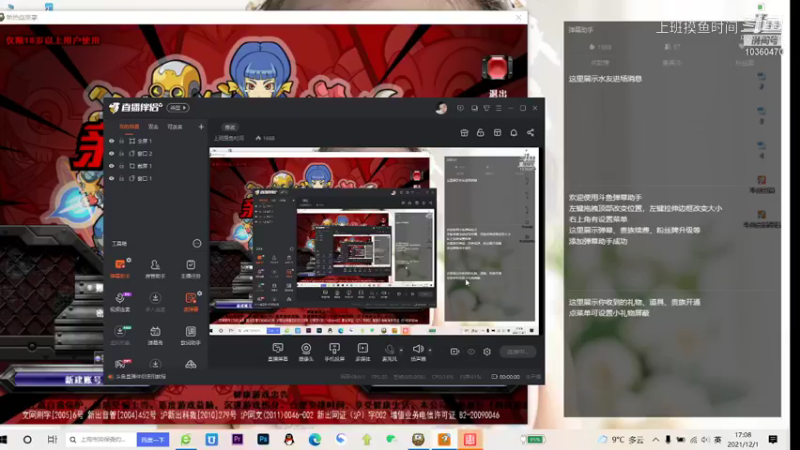Viewport: 800px width, 450px height.
Task: Open the 主播任务 checklist tool icon
Action: point(190,268)
